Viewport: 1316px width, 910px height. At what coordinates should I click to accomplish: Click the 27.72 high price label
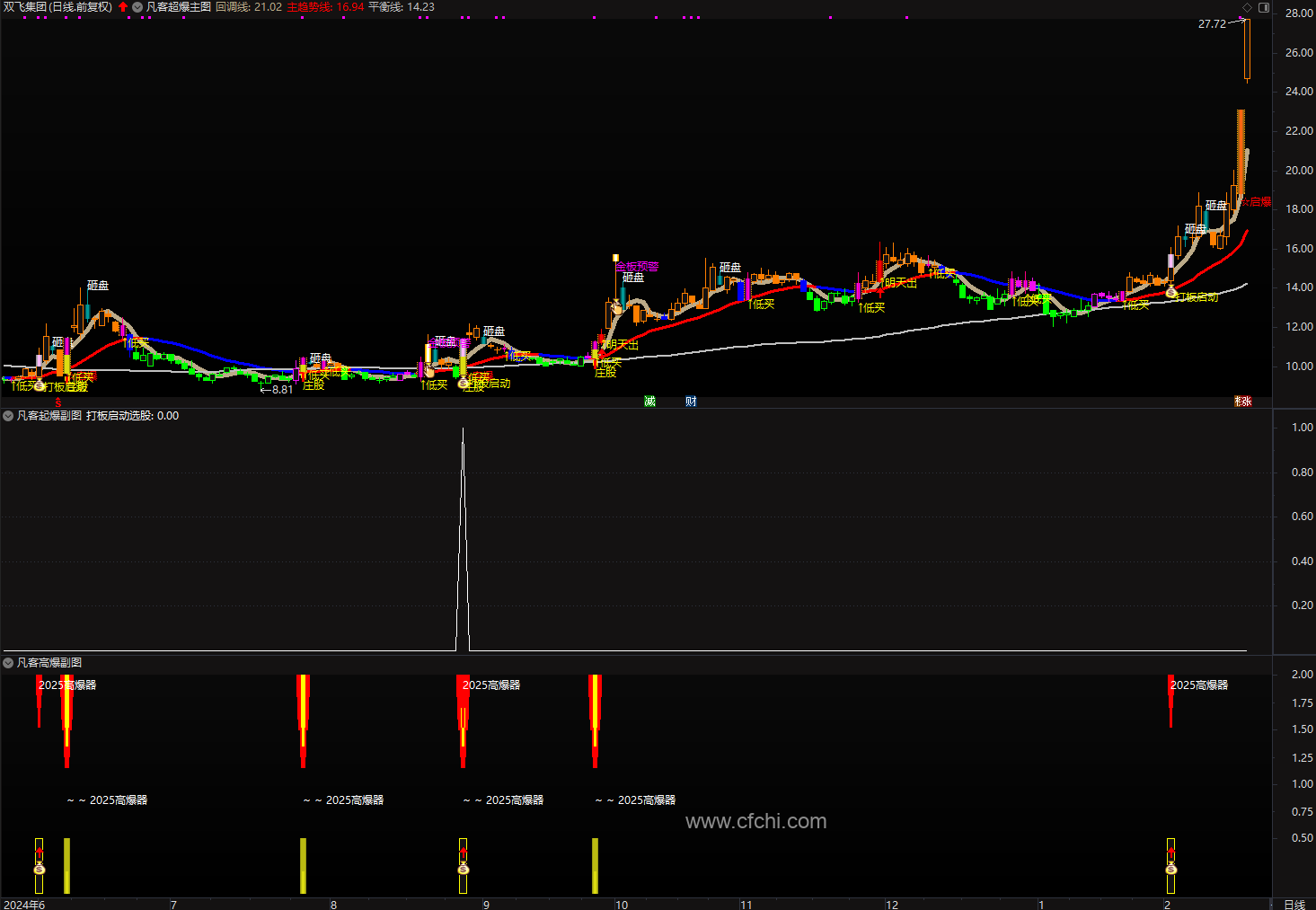(x=1212, y=24)
